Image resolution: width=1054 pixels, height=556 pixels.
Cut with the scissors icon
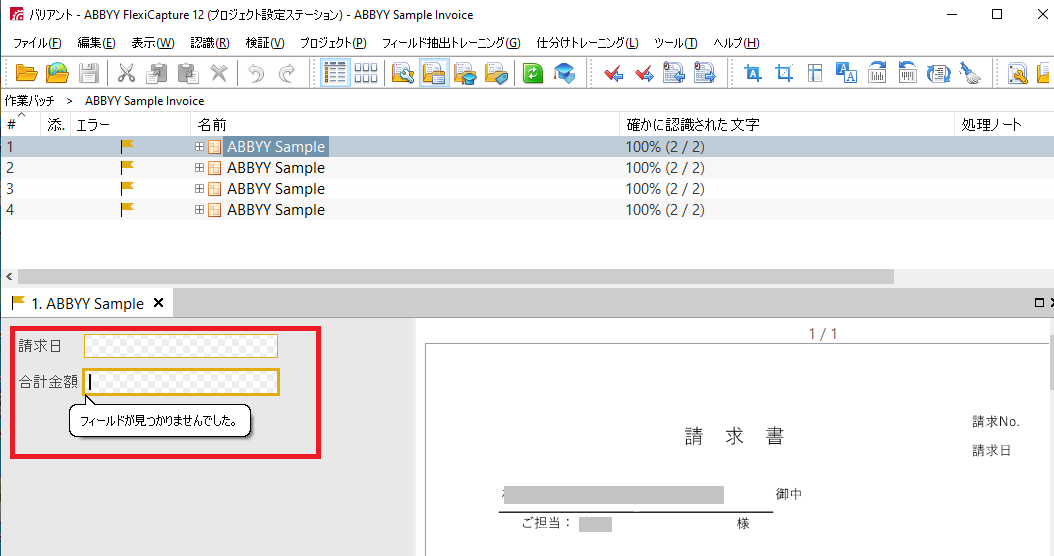[x=126, y=73]
